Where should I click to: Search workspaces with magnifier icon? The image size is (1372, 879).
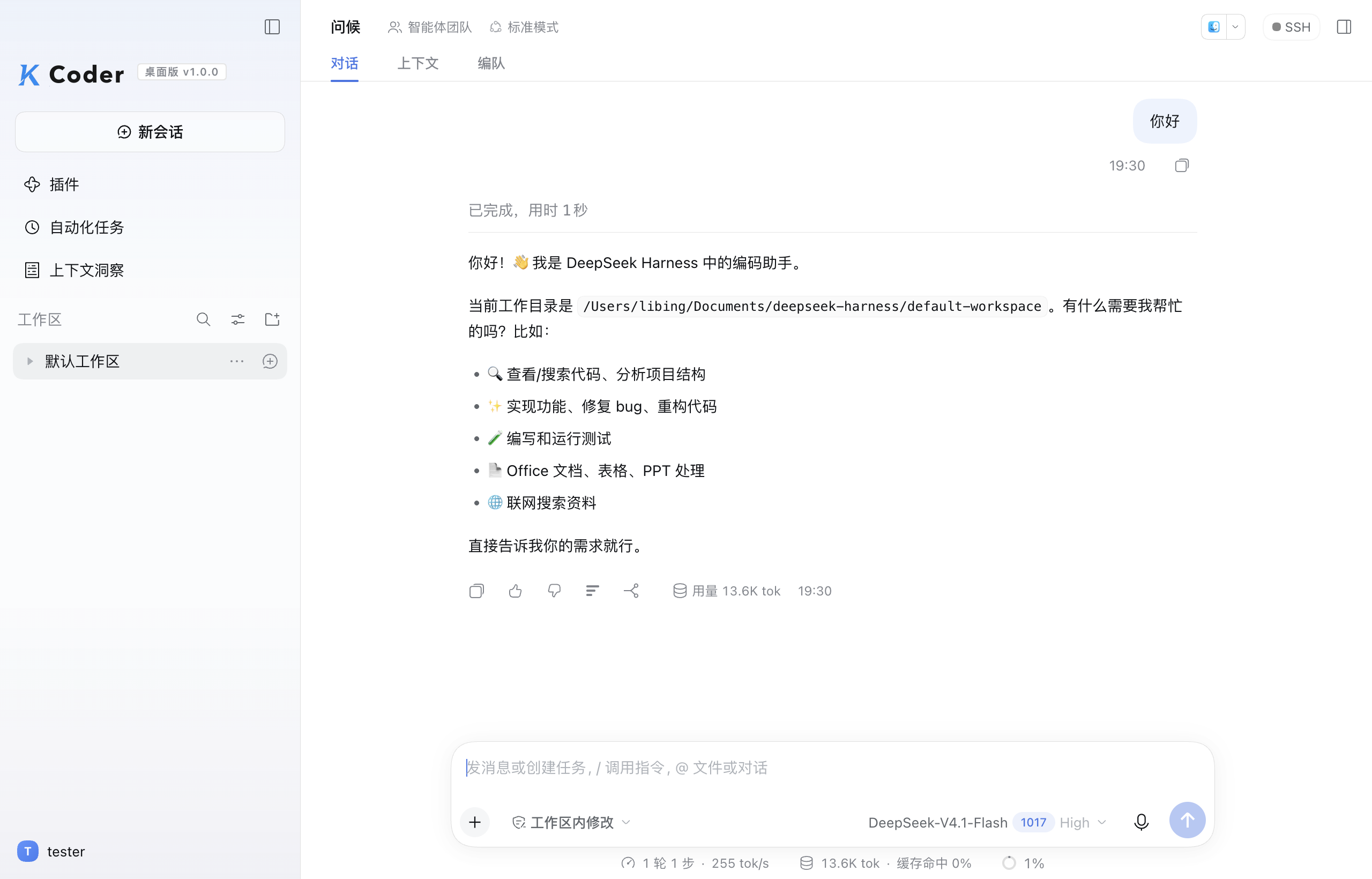[203, 319]
